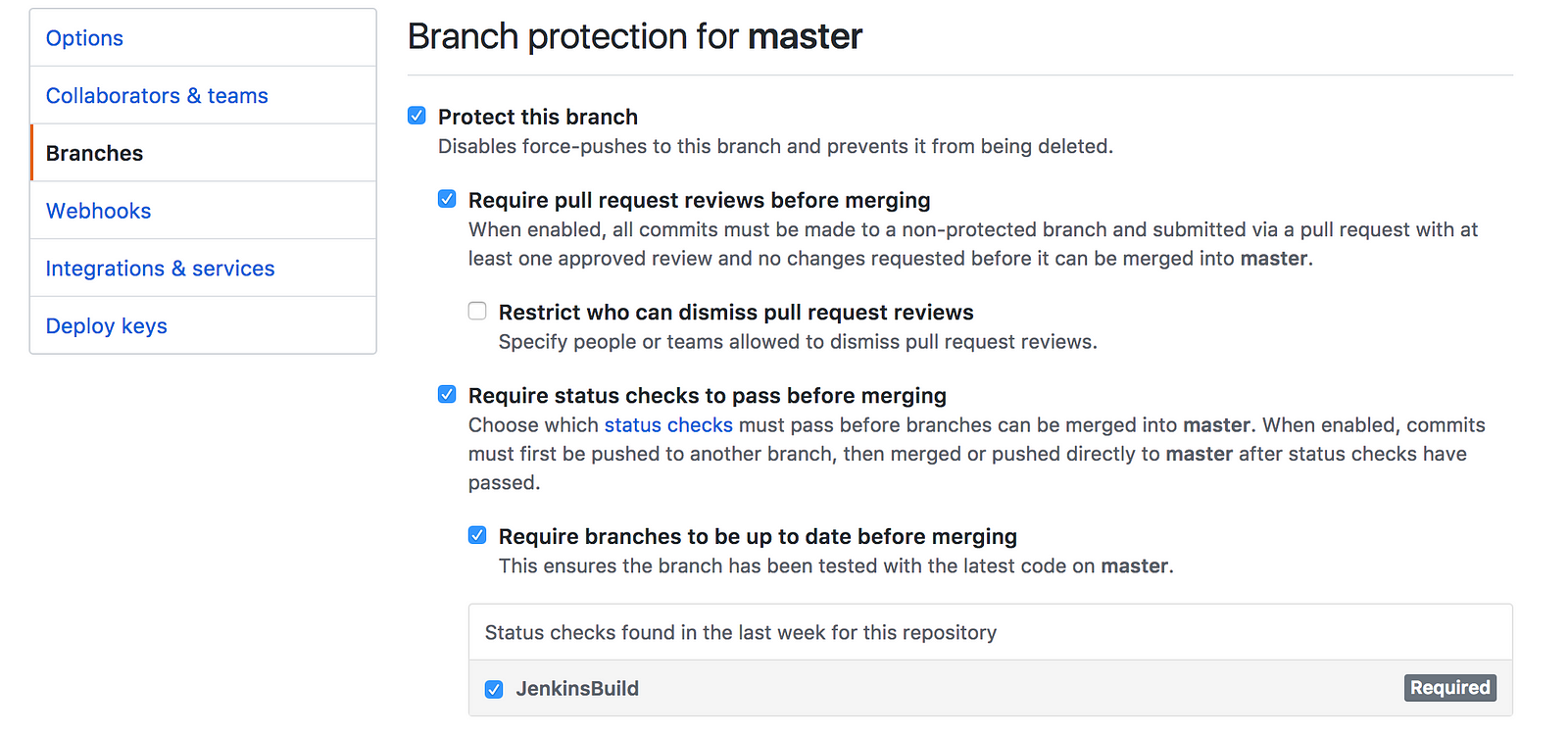
Task: Click the JenkinsBuild status check label
Action: pos(577,688)
